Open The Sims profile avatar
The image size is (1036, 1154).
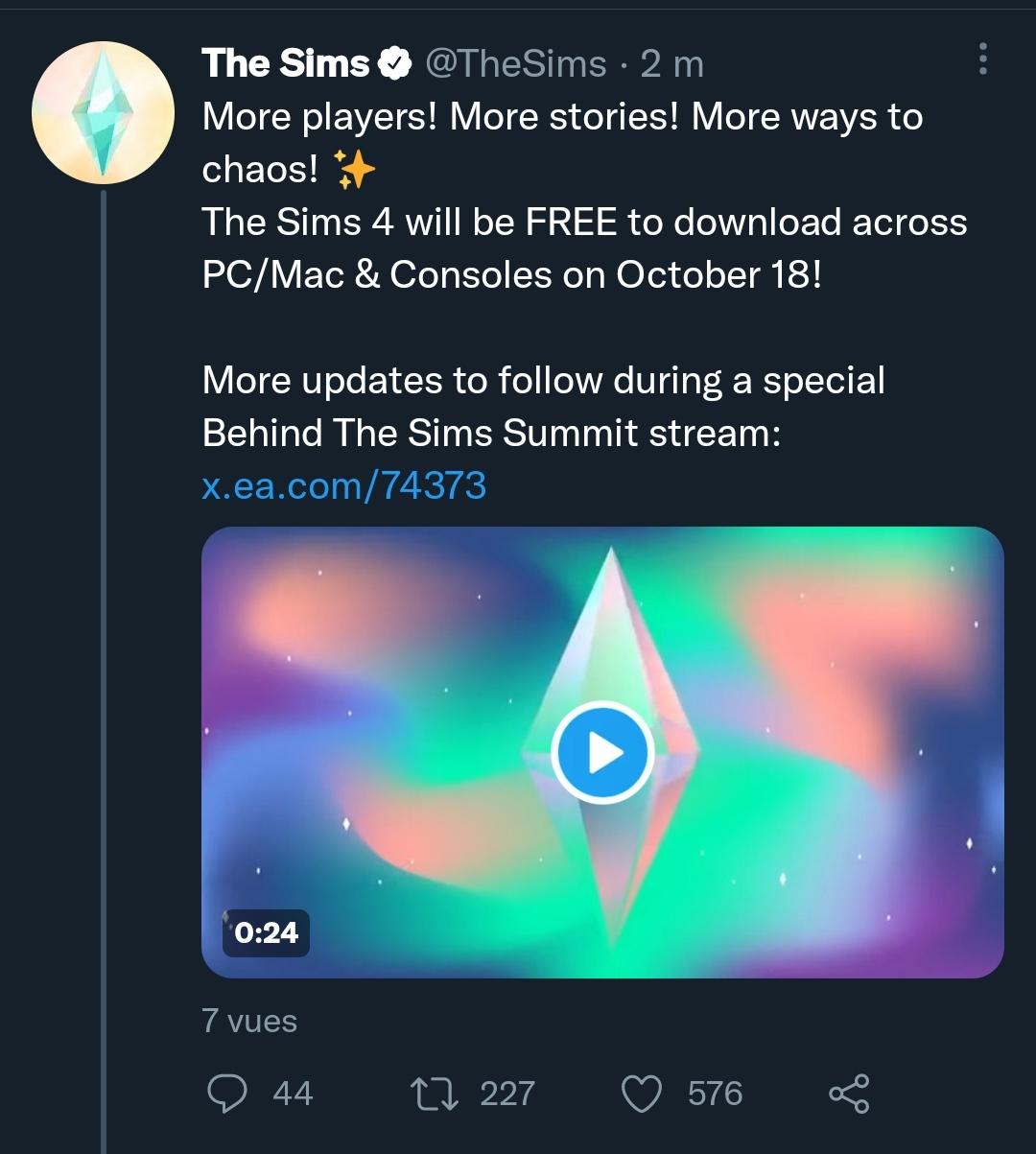pos(103,112)
